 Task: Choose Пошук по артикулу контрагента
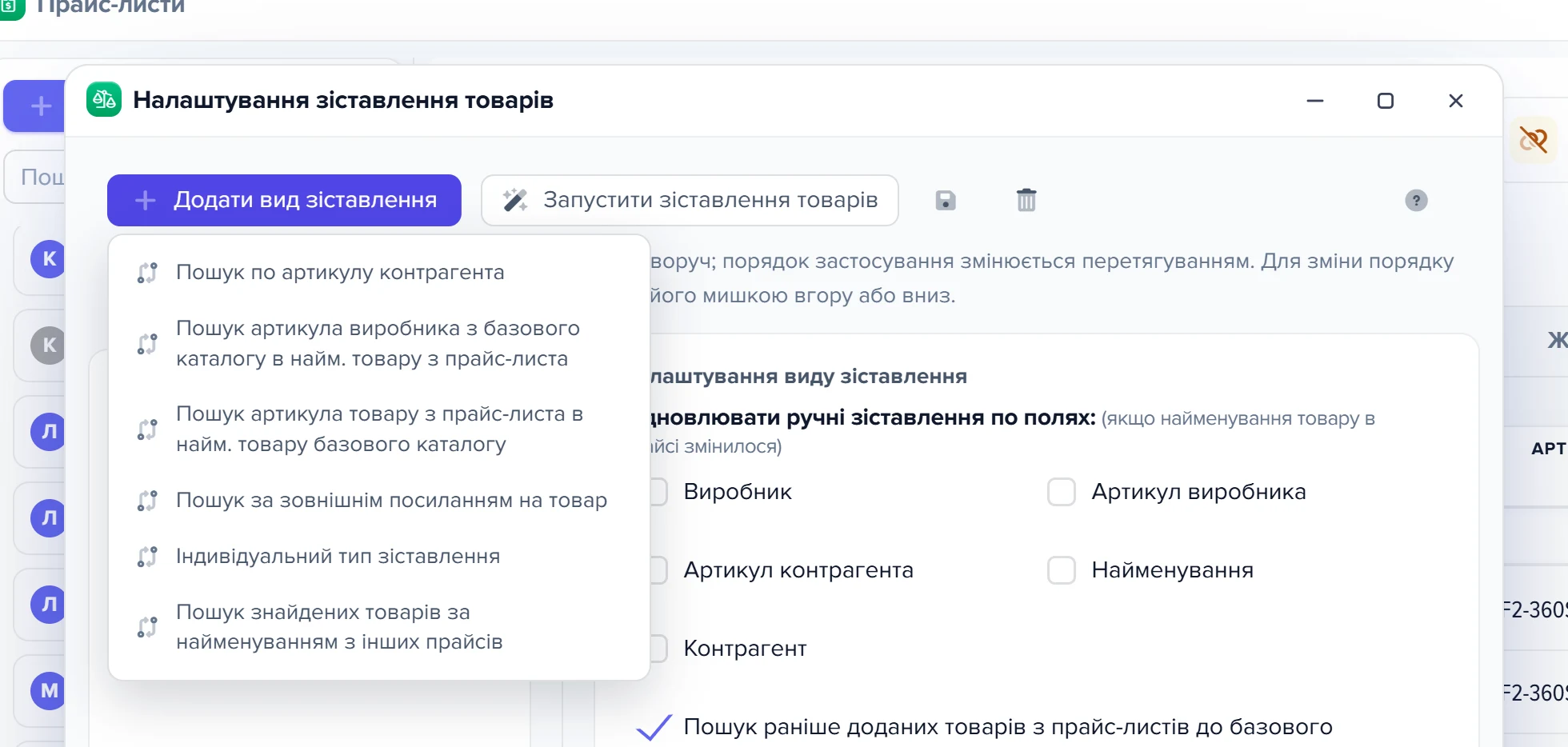(x=379, y=273)
